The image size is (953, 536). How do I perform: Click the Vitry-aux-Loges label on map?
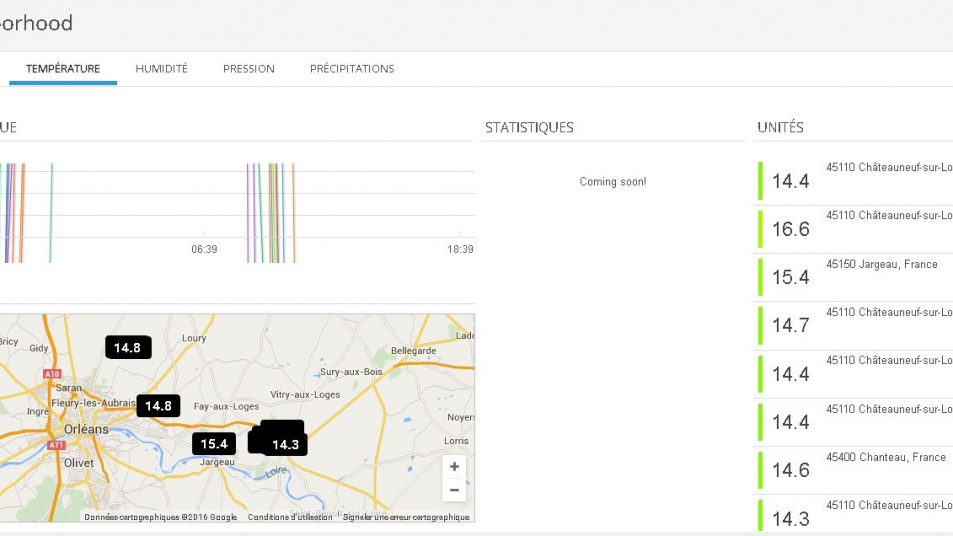tap(305, 394)
